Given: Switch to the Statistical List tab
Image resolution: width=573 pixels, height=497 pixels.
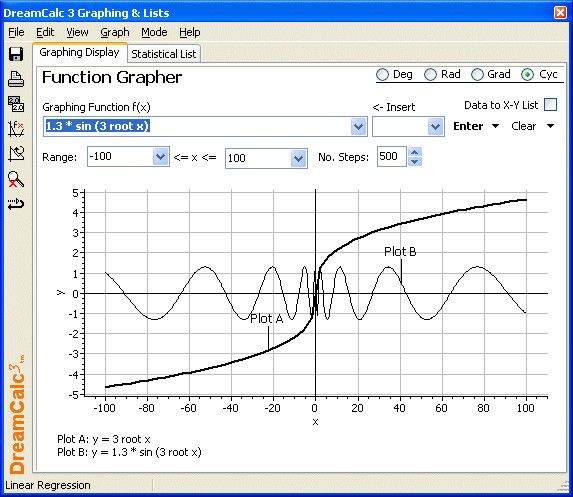Looking at the screenshot, I should click(164, 54).
